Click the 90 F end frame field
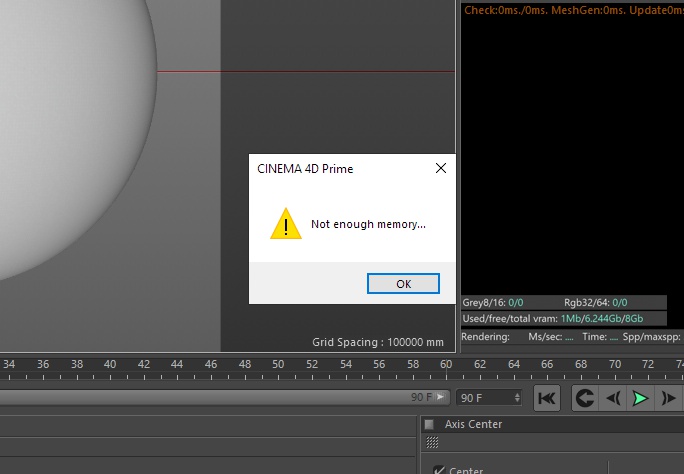 pos(489,398)
